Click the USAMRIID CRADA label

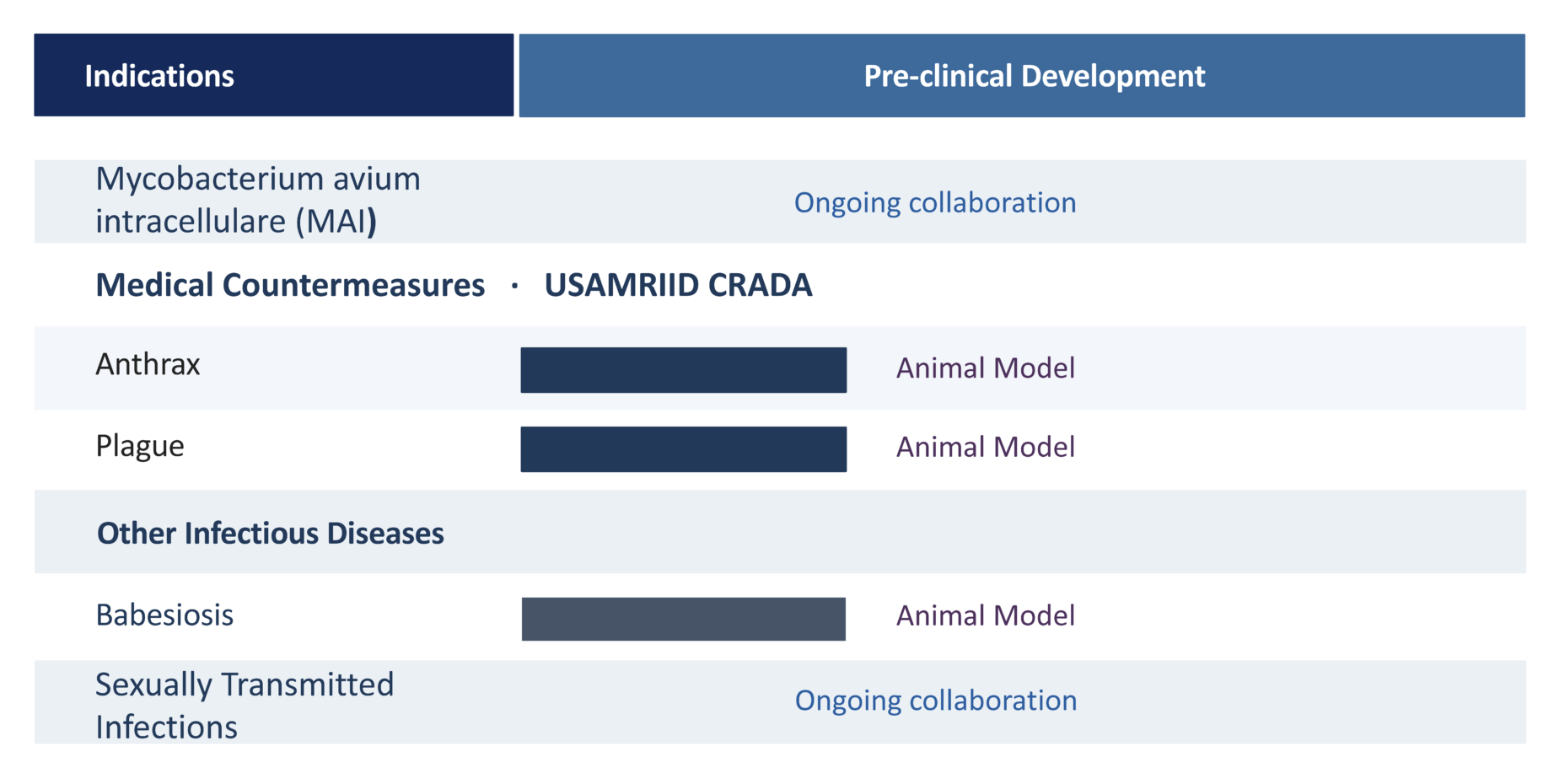tap(678, 285)
